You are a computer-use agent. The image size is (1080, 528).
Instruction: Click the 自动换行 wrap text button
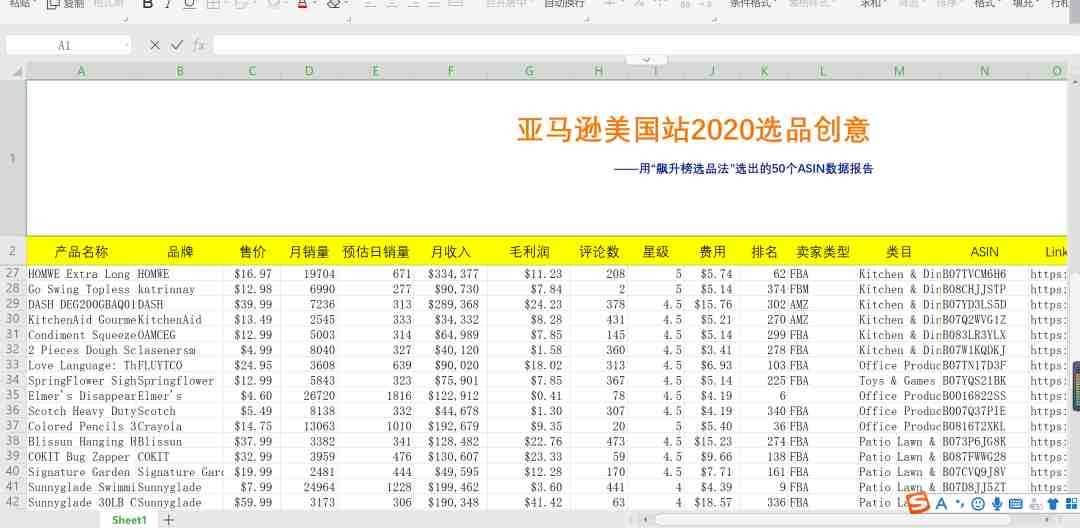pos(564,3)
